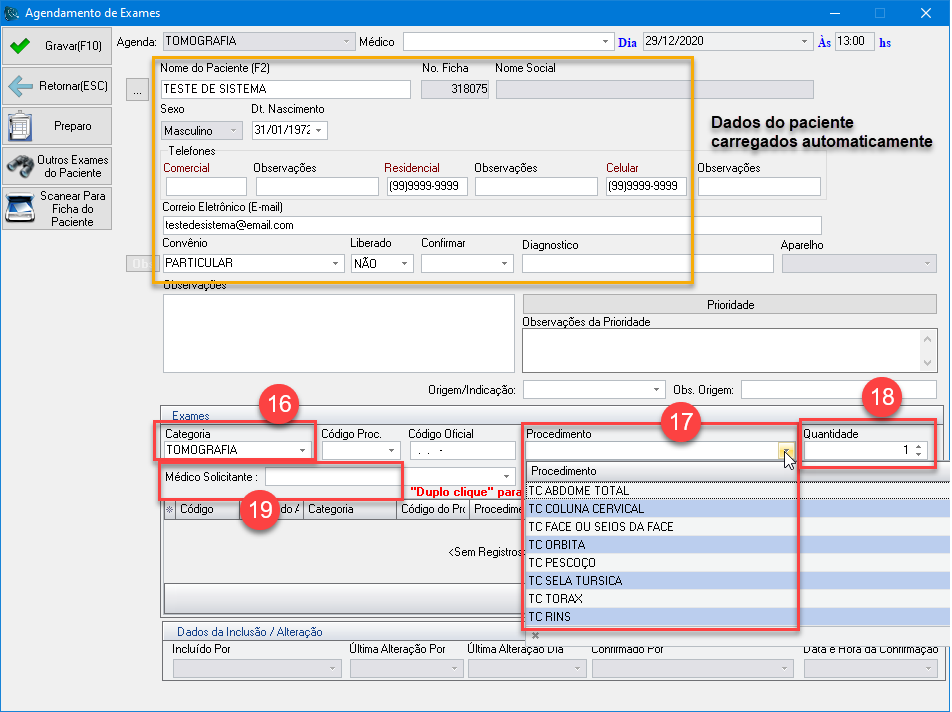The width and height of the screenshot is (952, 712).
Task: Close the procedure dropdown list with x
Action: (x=535, y=635)
